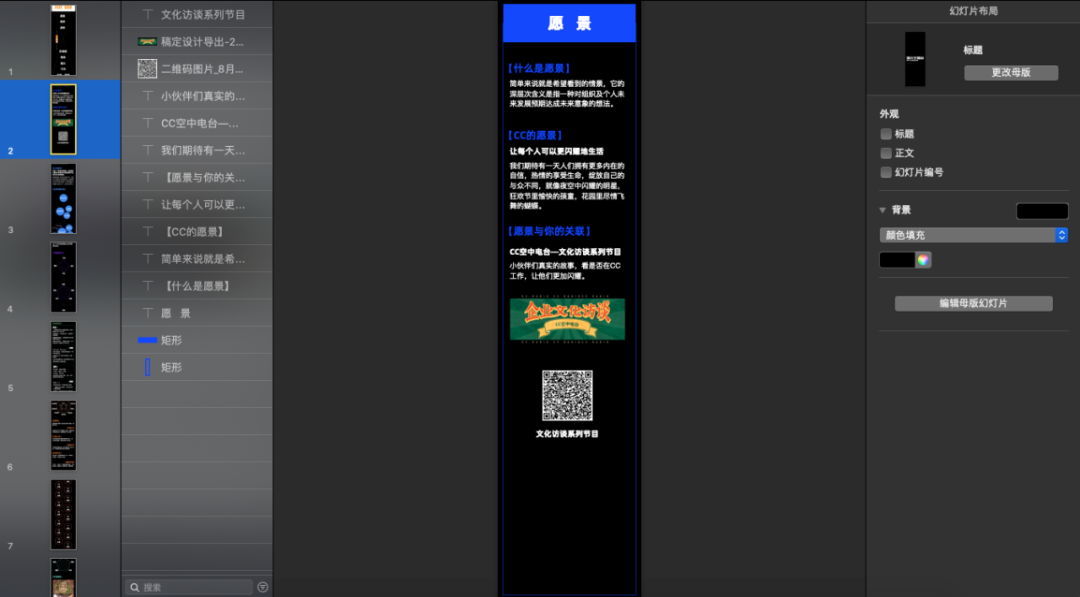Open the color wheel picker in background section
Screen dimensions: 1080x597
923,260
